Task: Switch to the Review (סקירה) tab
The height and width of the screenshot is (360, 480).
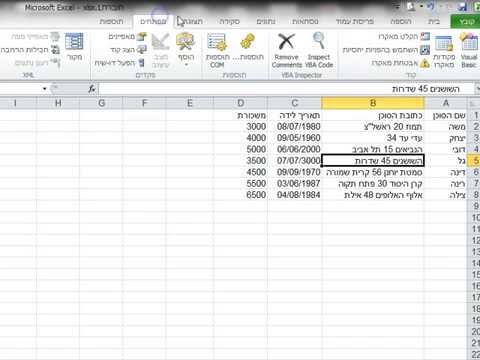Action: coord(229,21)
